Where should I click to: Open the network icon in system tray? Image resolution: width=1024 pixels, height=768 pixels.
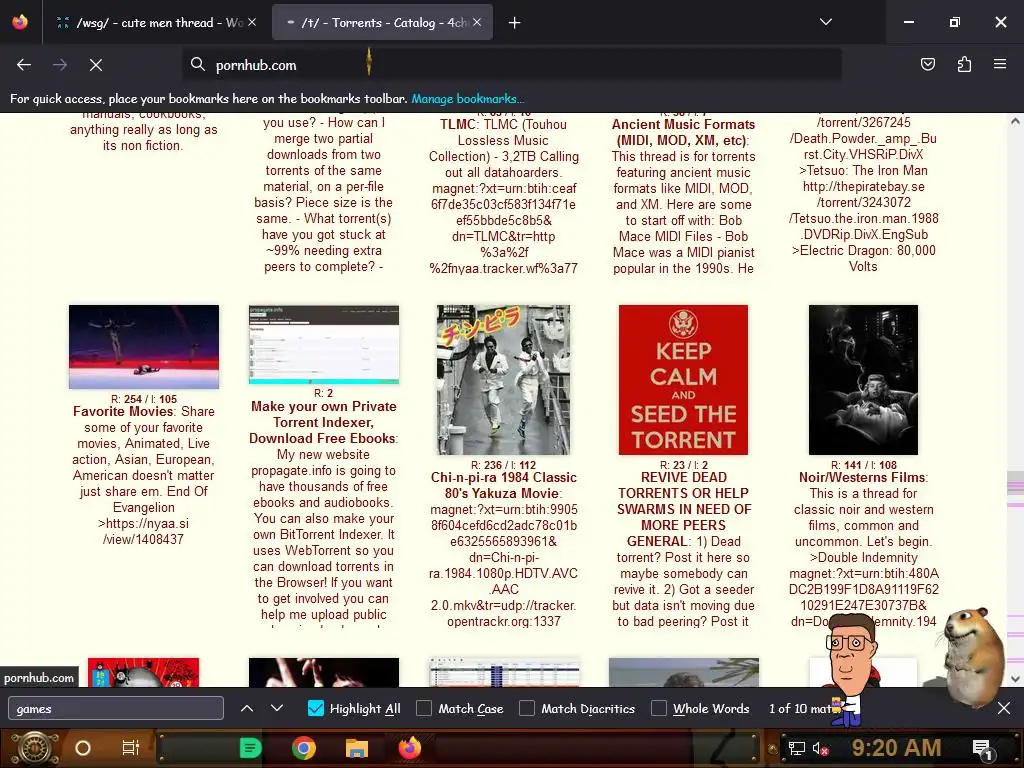[797, 748]
